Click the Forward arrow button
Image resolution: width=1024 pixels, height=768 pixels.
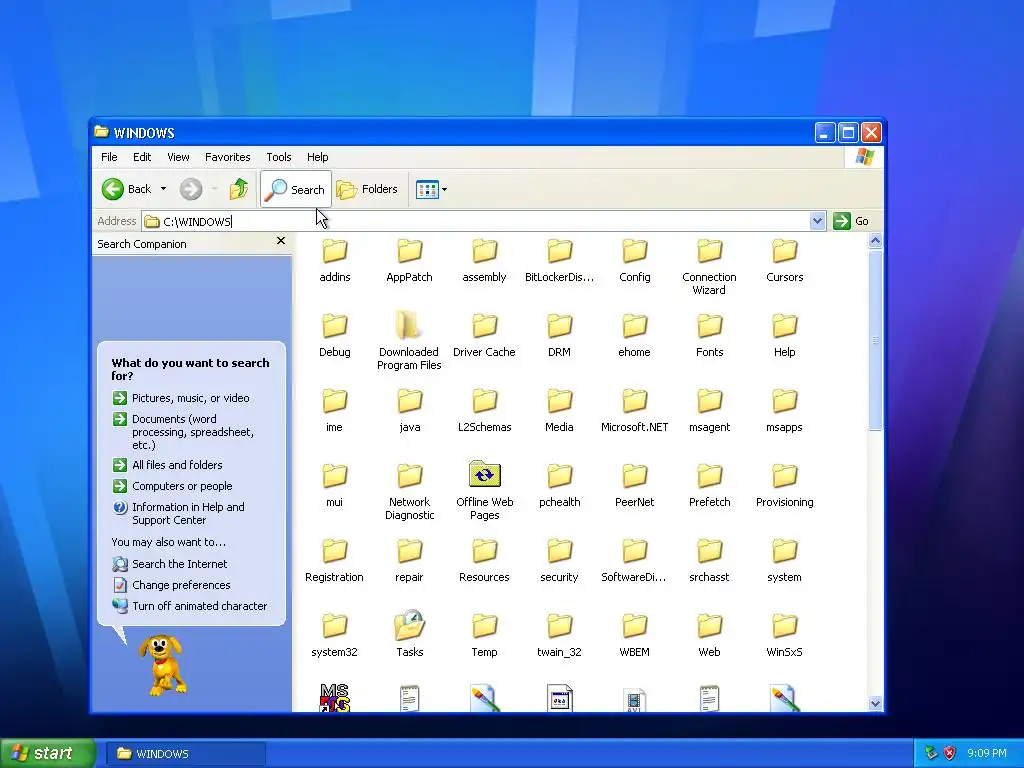coord(191,189)
